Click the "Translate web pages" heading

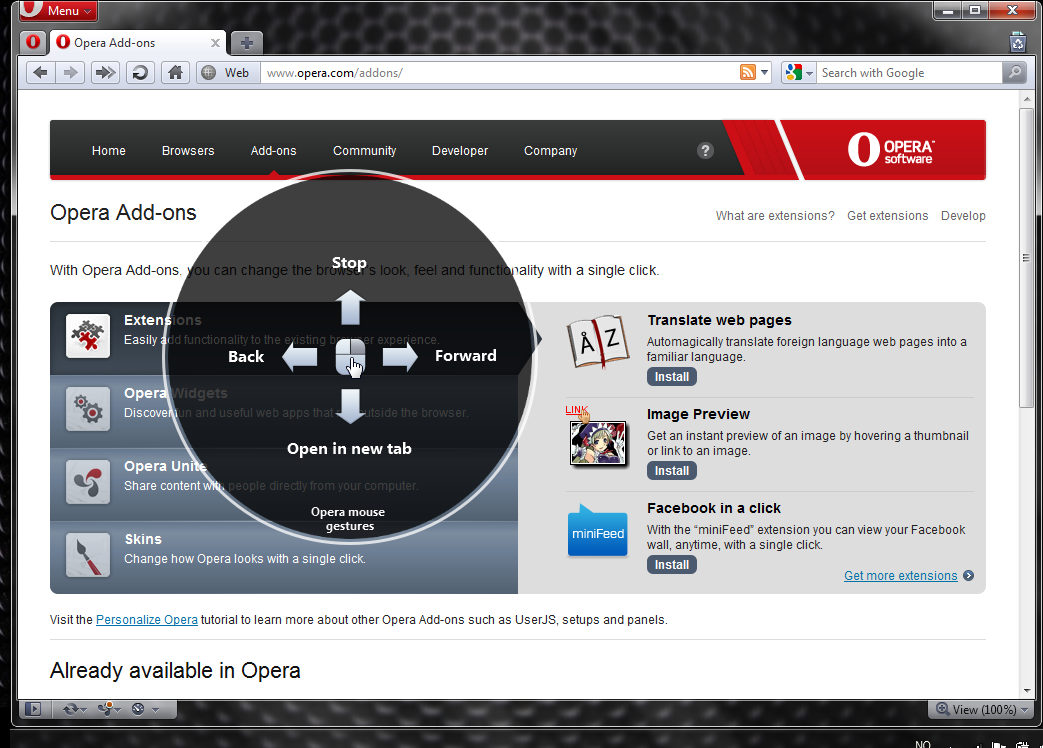coord(720,320)
